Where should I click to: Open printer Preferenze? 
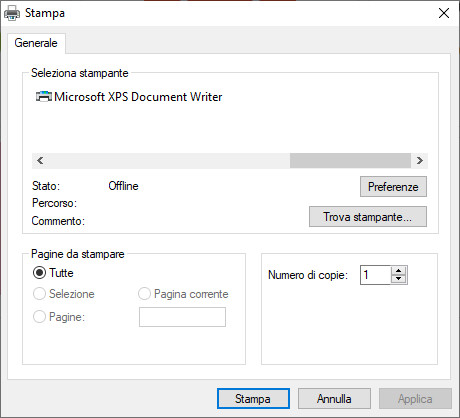393,187
